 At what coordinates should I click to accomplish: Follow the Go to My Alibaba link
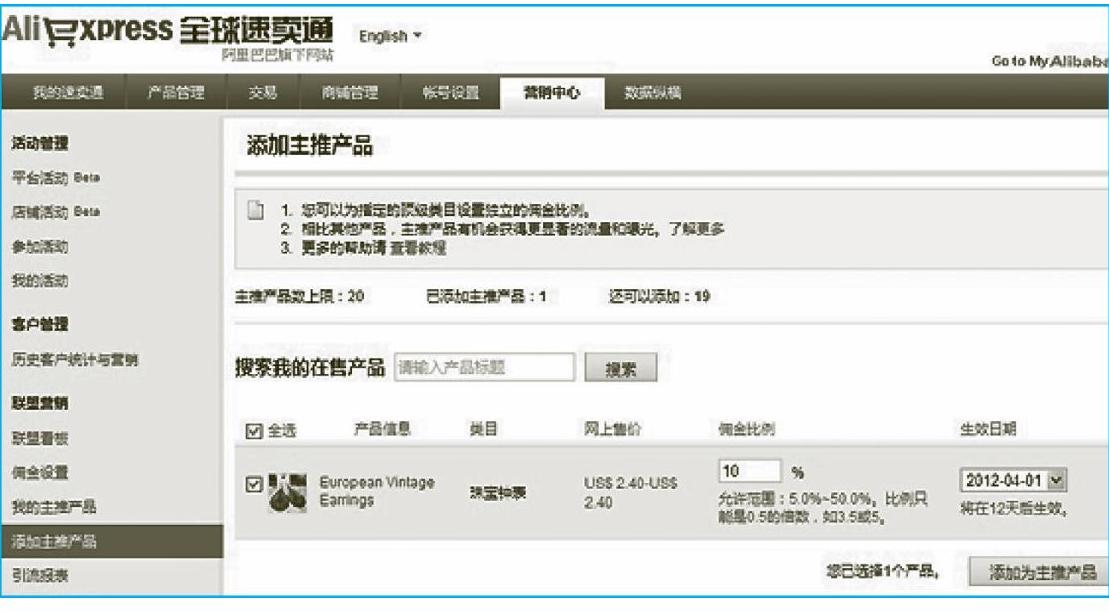point(1050,62)
